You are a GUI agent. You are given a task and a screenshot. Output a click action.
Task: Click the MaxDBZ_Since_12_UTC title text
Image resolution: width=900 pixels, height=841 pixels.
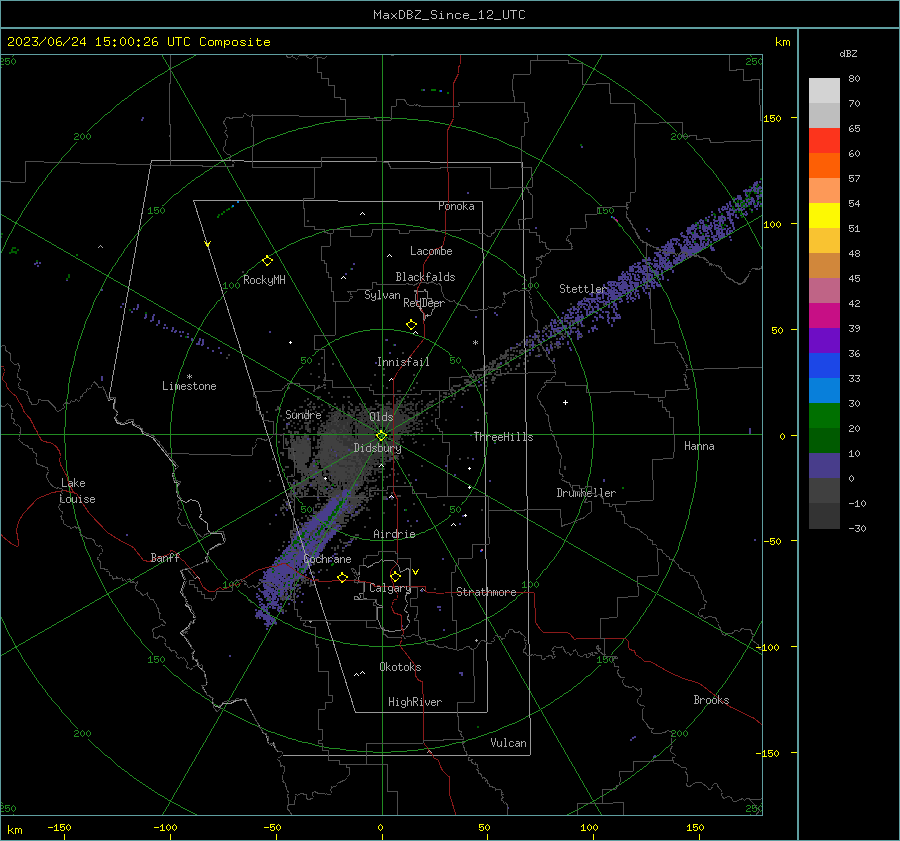449,15
